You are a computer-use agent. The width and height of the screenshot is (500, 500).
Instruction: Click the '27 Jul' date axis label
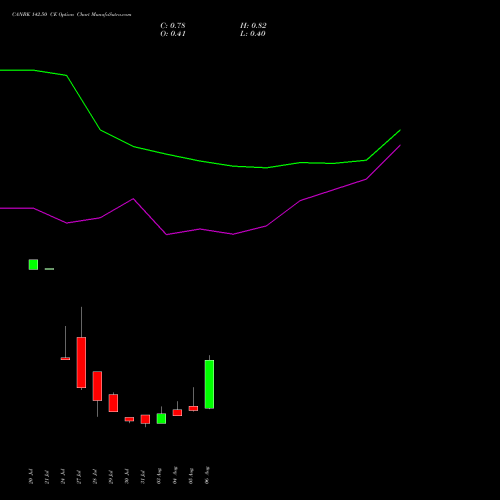click(x=79, y=477)
